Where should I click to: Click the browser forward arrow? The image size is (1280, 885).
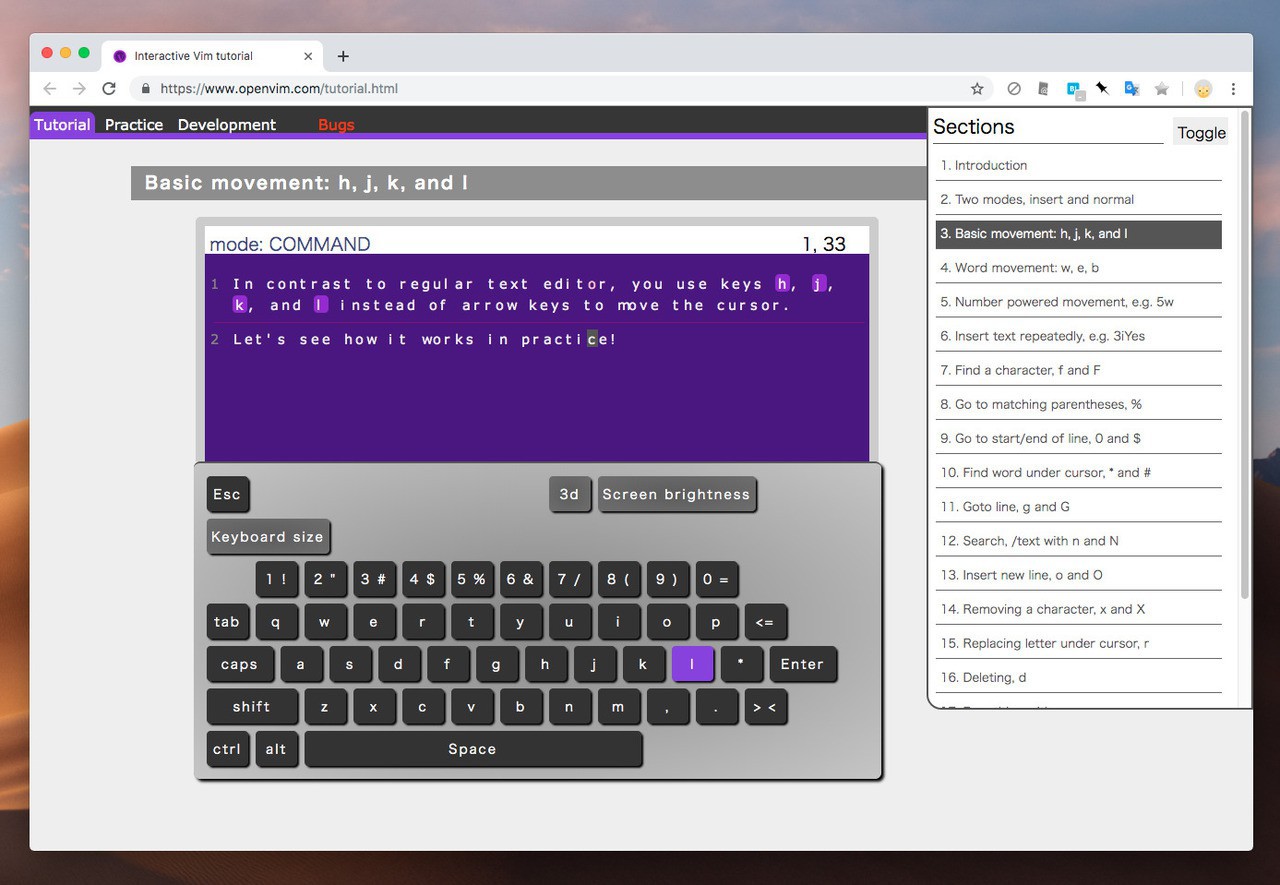tap(79, 89)
